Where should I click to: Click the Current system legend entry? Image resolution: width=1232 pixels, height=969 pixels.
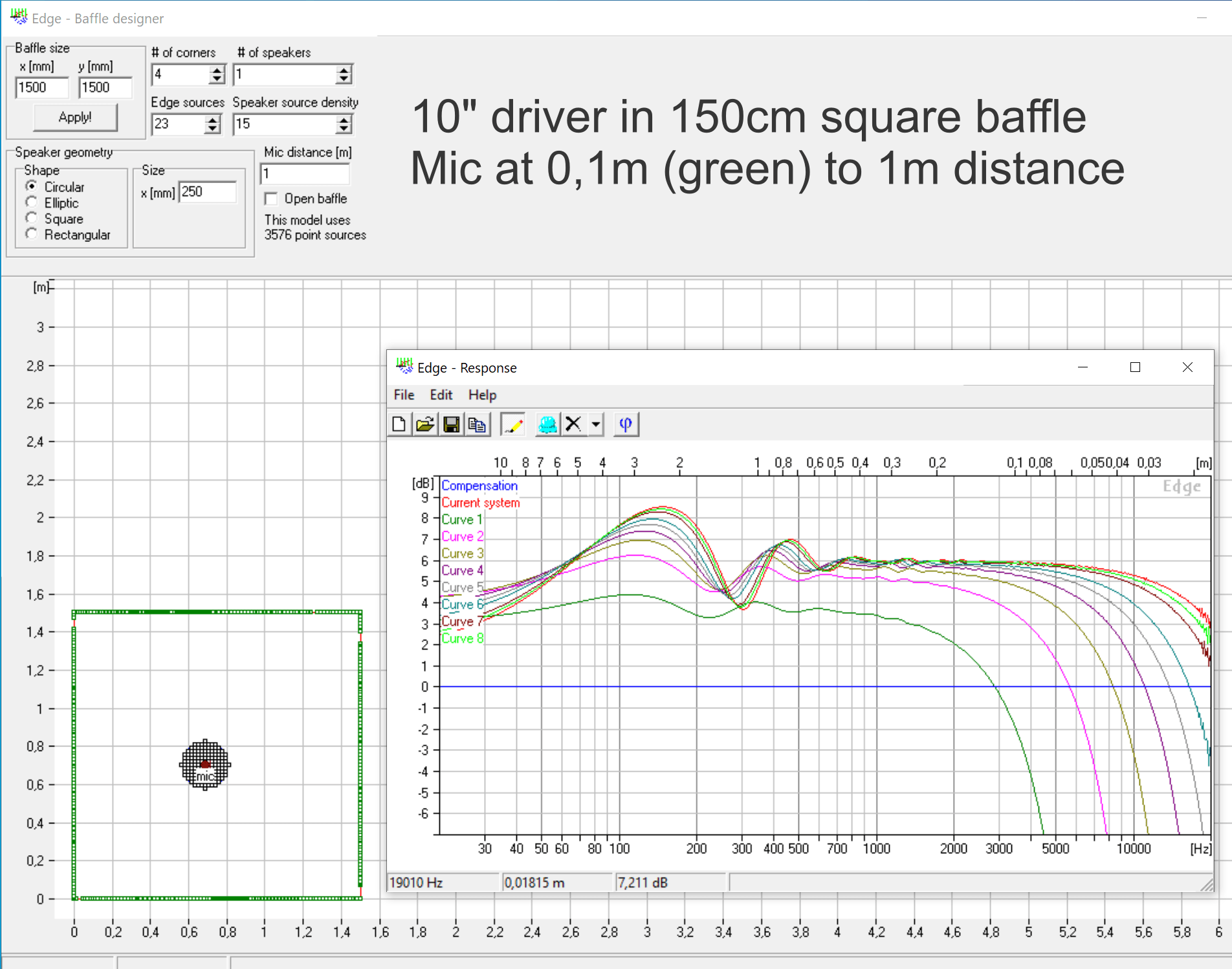[x=481, y=503]
